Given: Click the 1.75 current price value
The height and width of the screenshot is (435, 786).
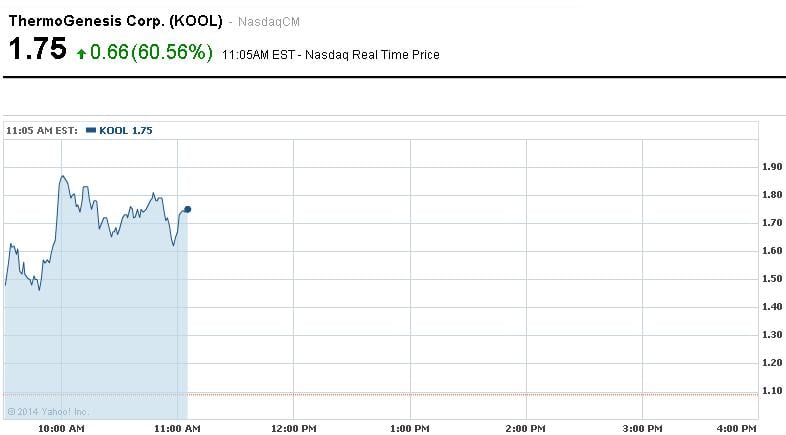Looking at the screenshot, I should click(37, 50).
